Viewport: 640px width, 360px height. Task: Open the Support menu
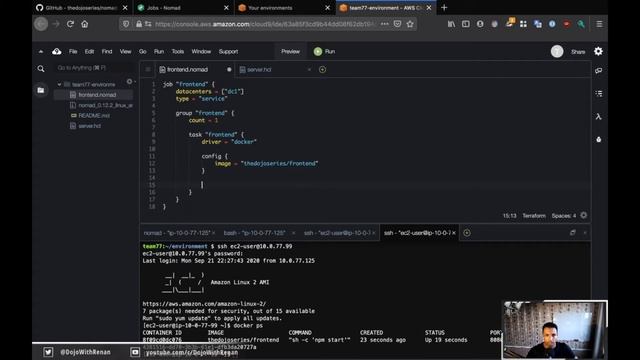point(228,51)
